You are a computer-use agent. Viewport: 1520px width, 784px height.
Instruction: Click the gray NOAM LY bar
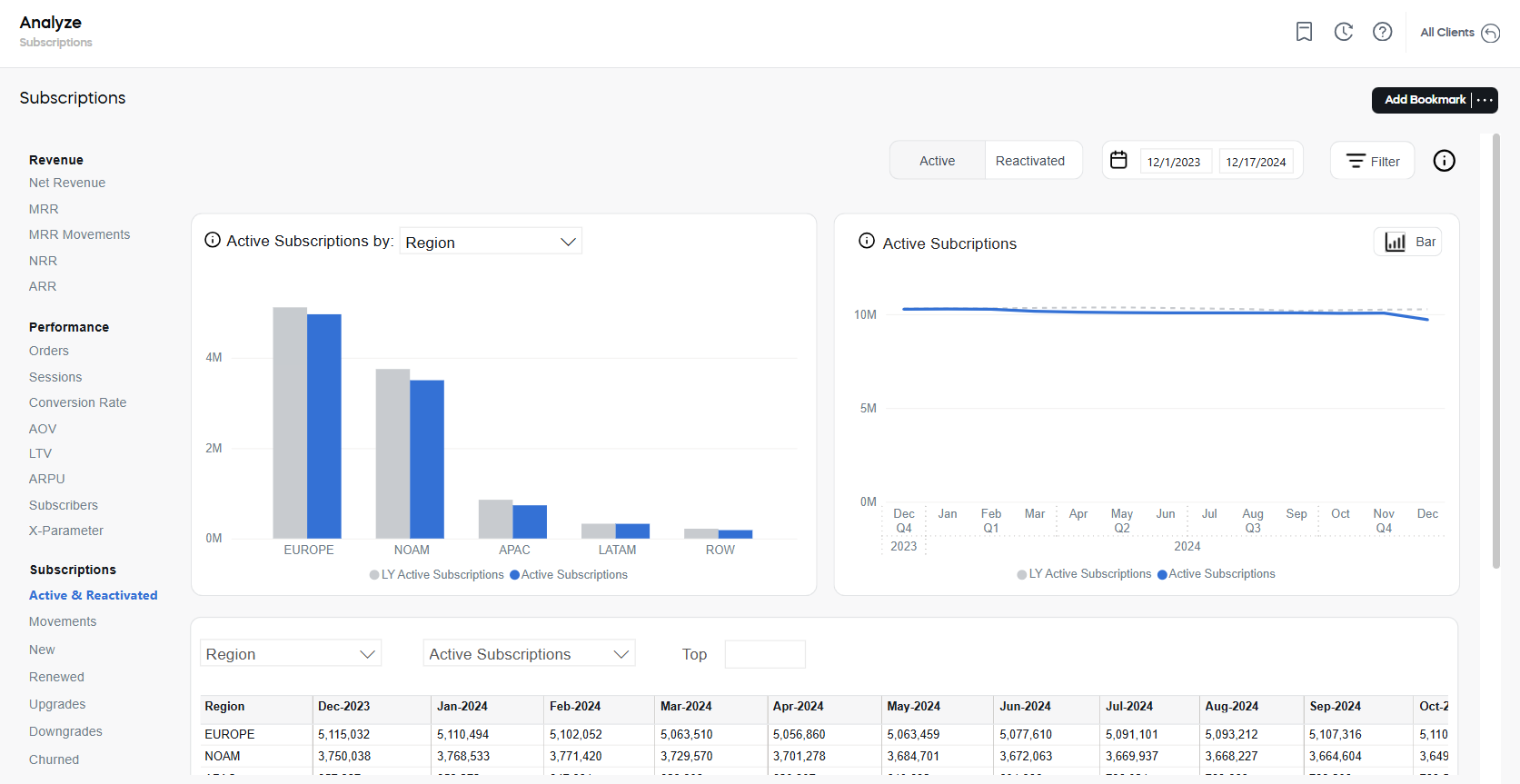tap(392, 453)
